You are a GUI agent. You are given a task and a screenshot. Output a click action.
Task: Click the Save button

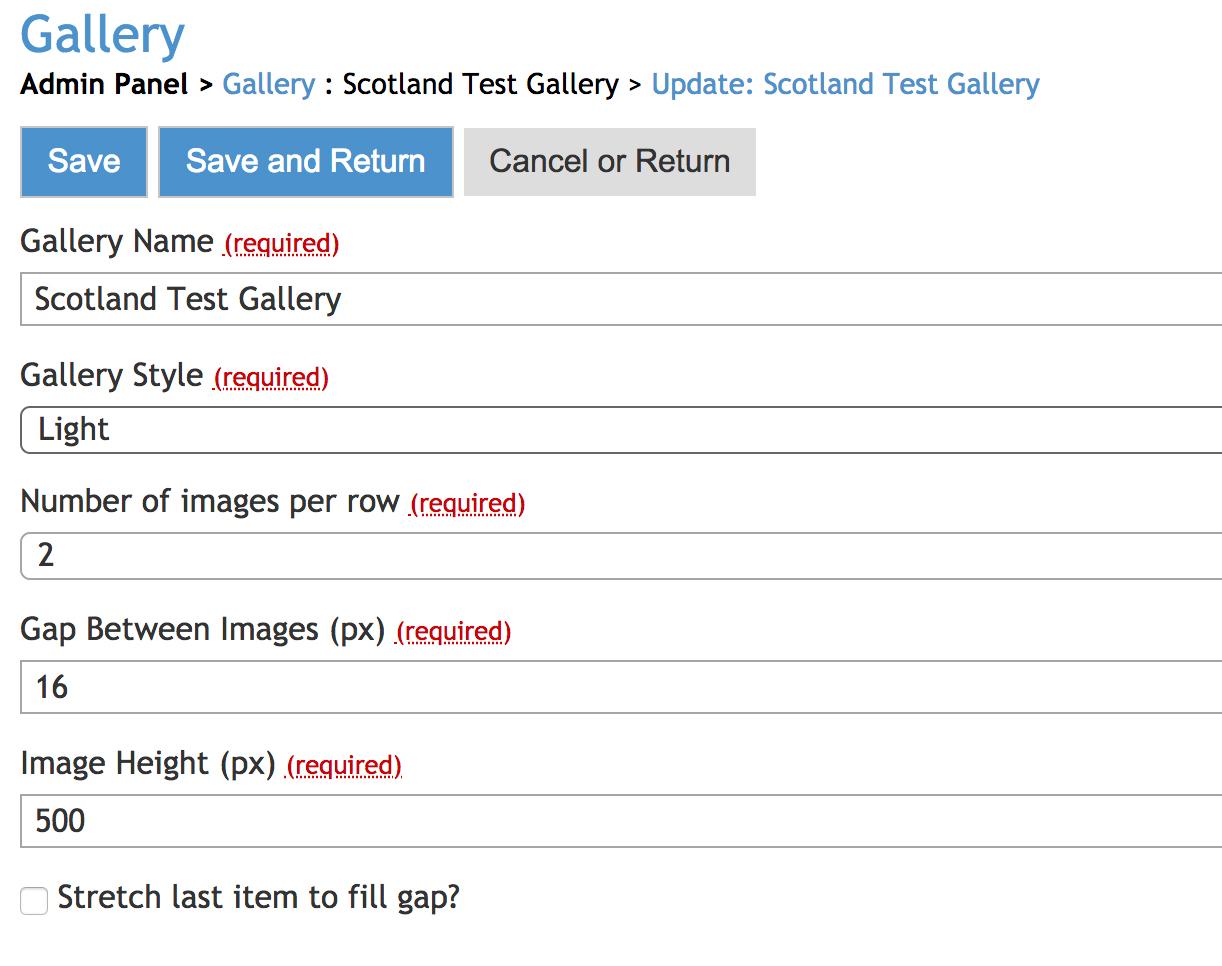(x=83, y=161)
